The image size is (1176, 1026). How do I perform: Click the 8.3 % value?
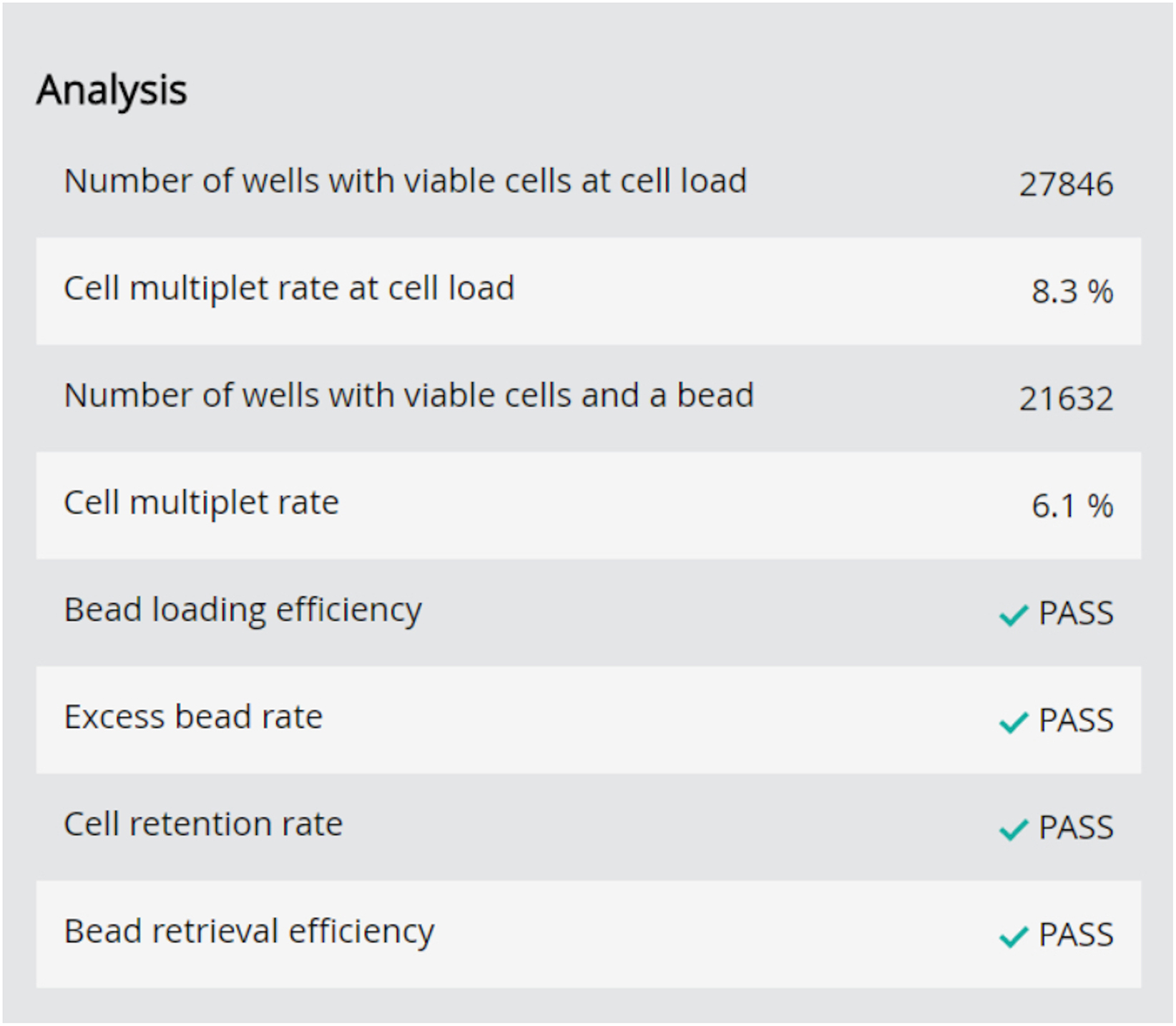coord(1072,292)
